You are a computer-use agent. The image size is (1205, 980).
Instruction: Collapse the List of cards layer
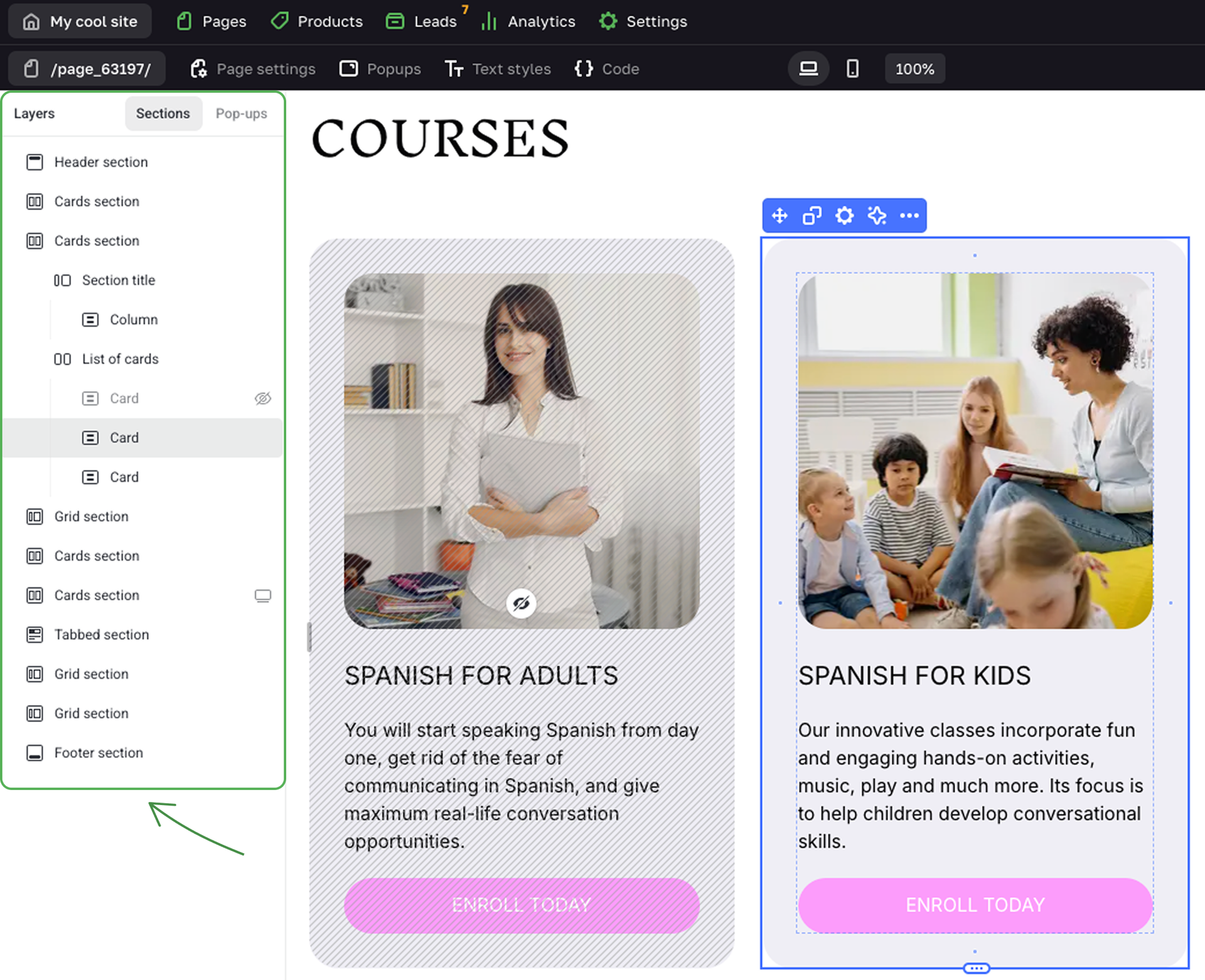tap(62, 359)
